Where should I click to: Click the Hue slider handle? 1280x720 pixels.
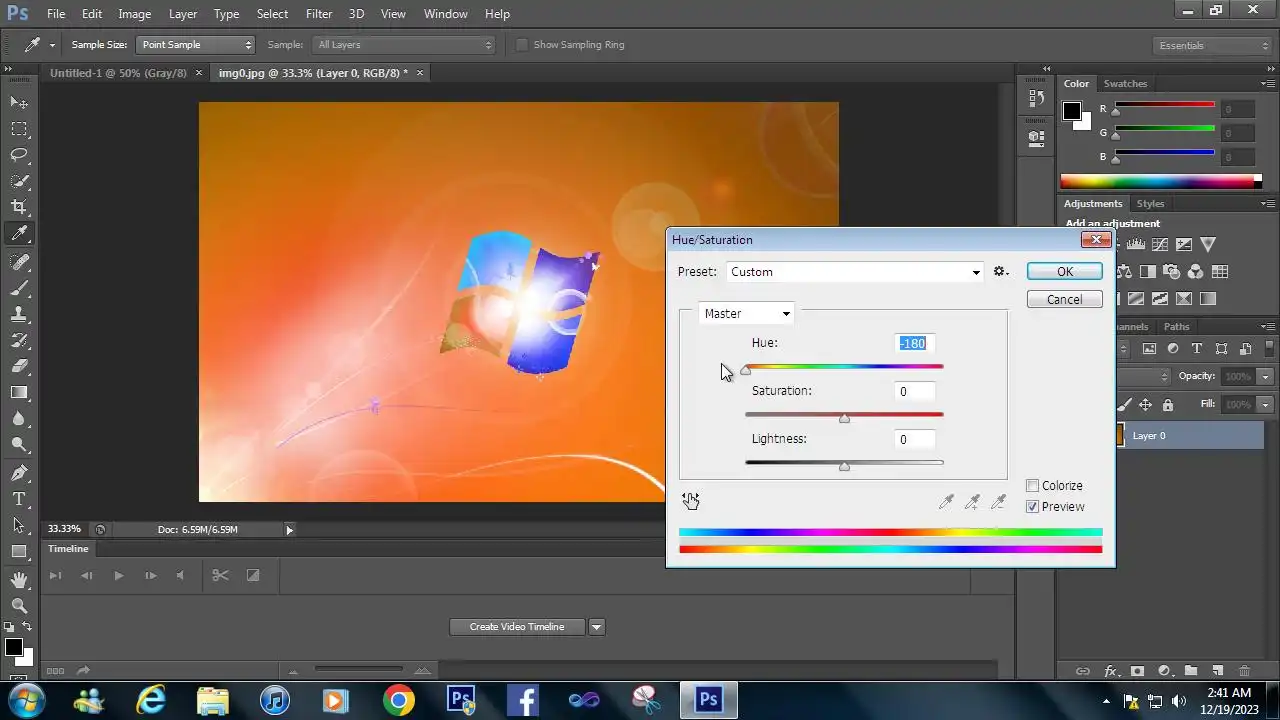point(745,371)
